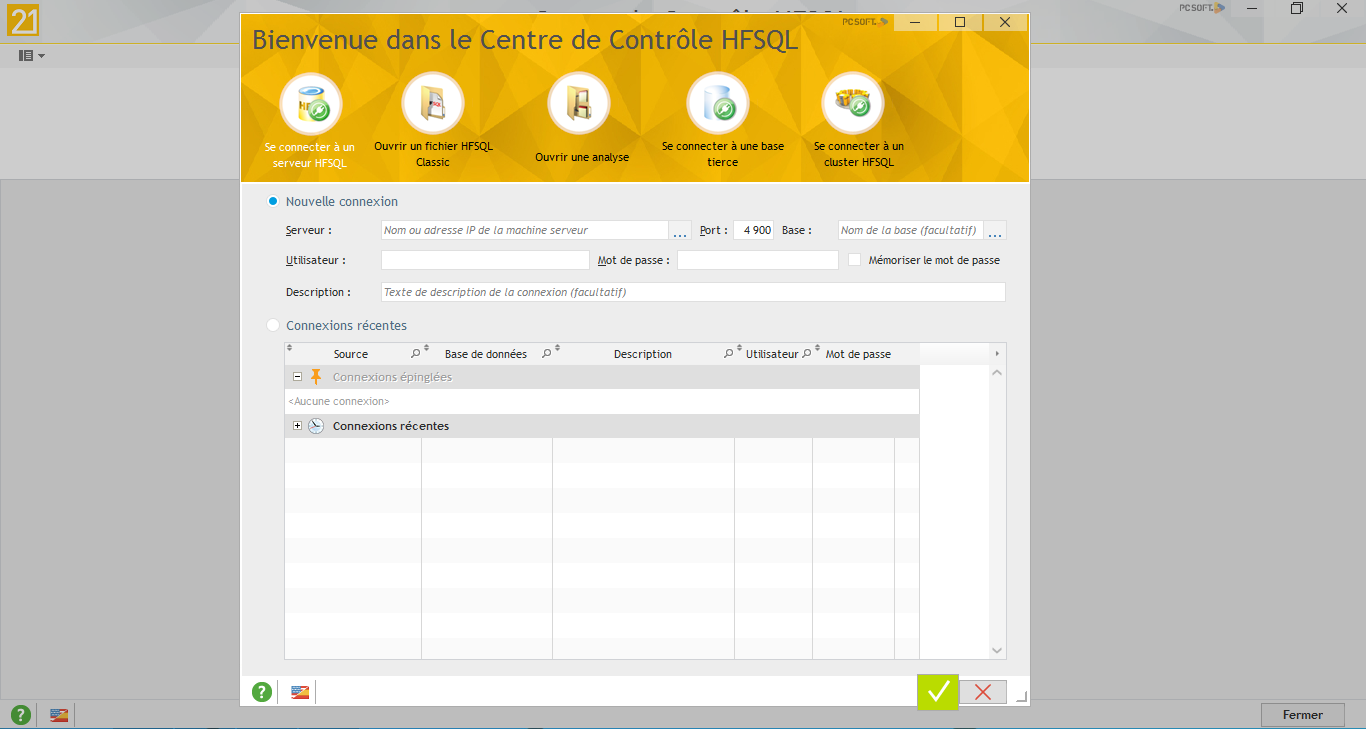This screenshot has width=1366, height=729.
Task: Click the magnifier icon in the Source column
Action: tap(416, 354)
